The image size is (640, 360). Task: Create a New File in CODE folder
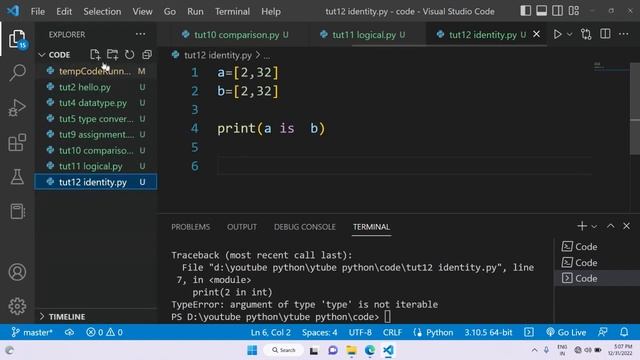point(95,54)
